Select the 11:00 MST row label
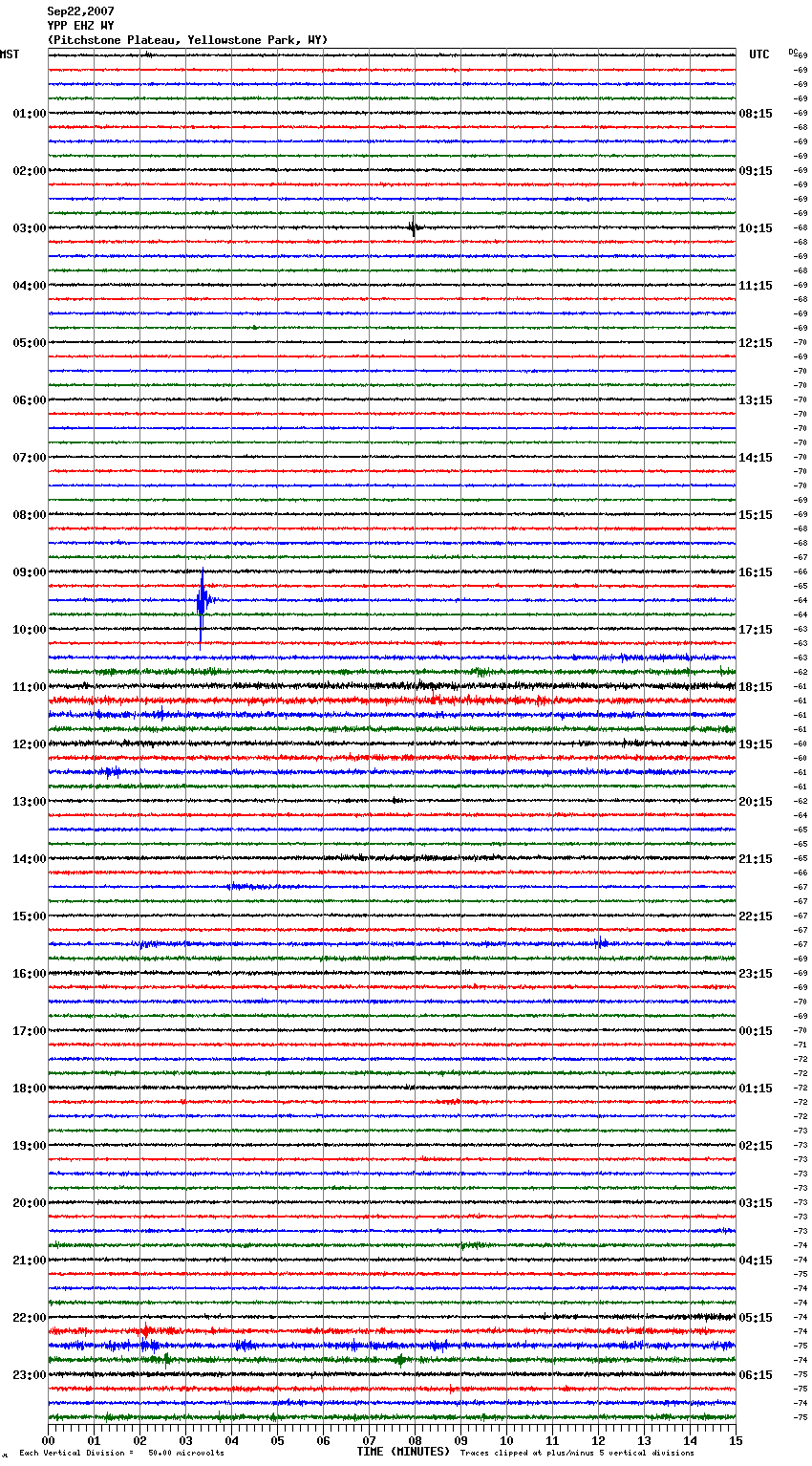 click(30, 687)
